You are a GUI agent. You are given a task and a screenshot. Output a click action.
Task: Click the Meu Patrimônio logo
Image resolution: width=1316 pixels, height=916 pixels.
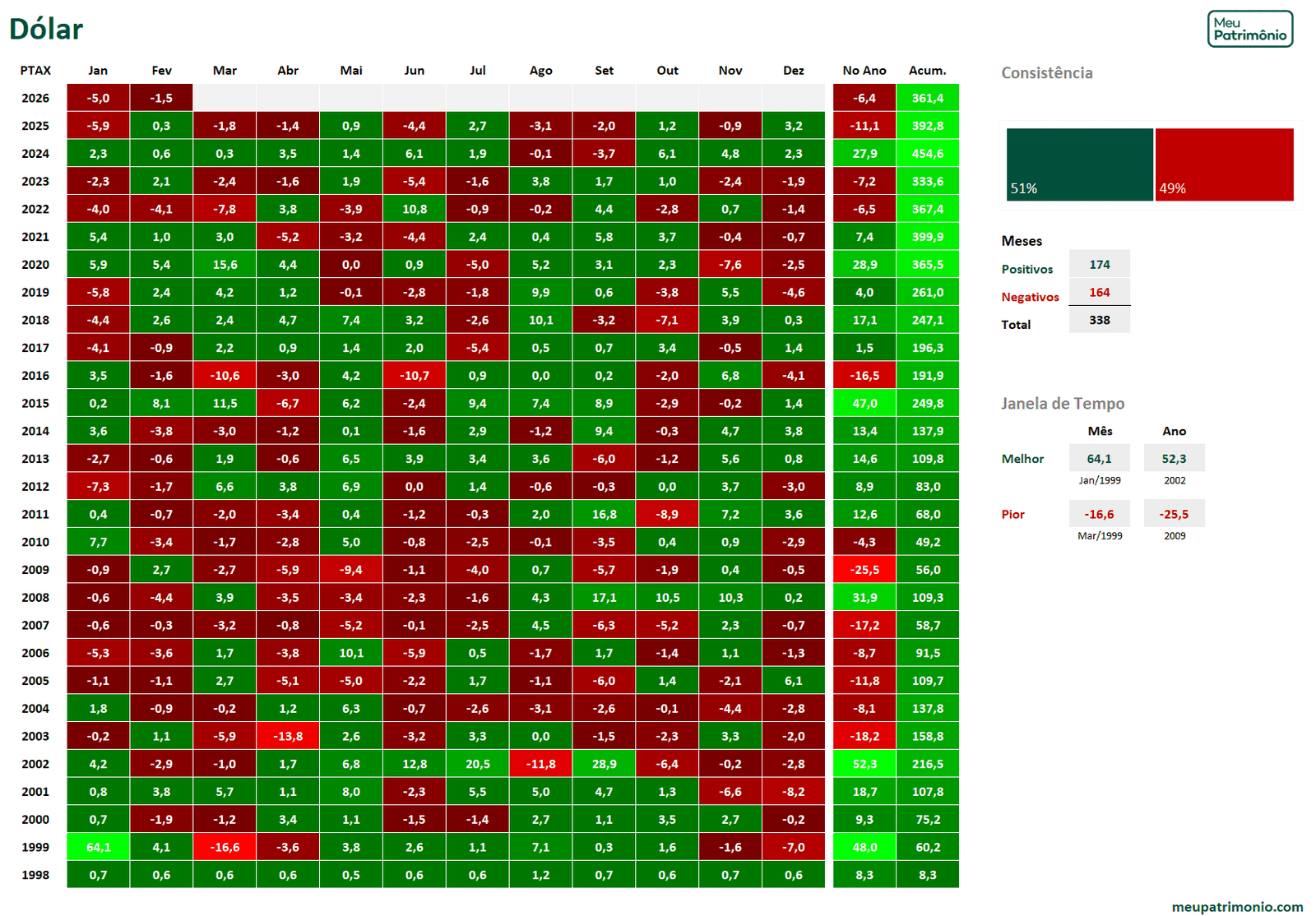pyautogui.click(x=1249, y=29)
